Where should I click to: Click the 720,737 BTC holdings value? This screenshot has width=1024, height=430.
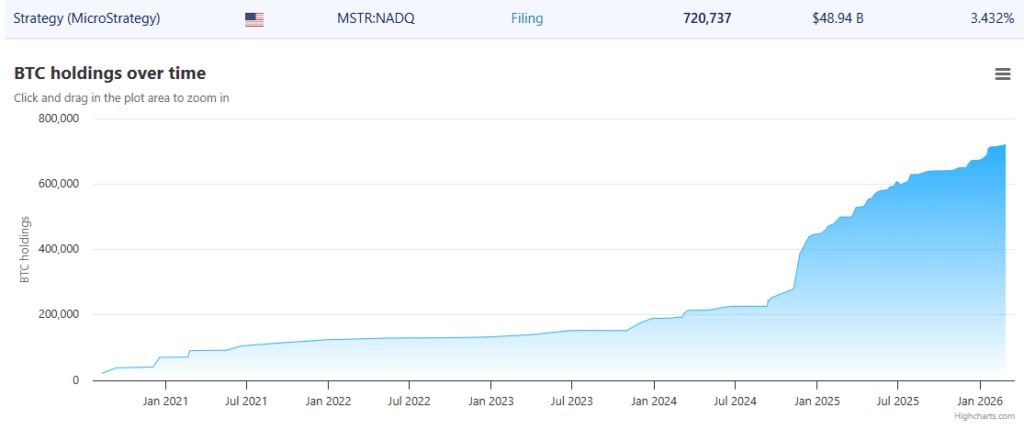pos(707,19)
